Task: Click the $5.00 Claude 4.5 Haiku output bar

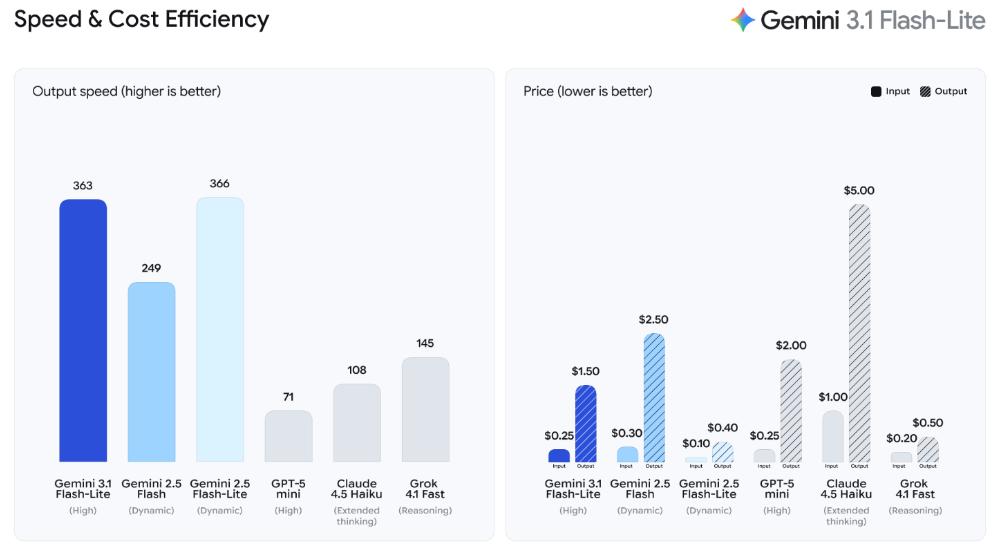Action: point(859,332)
